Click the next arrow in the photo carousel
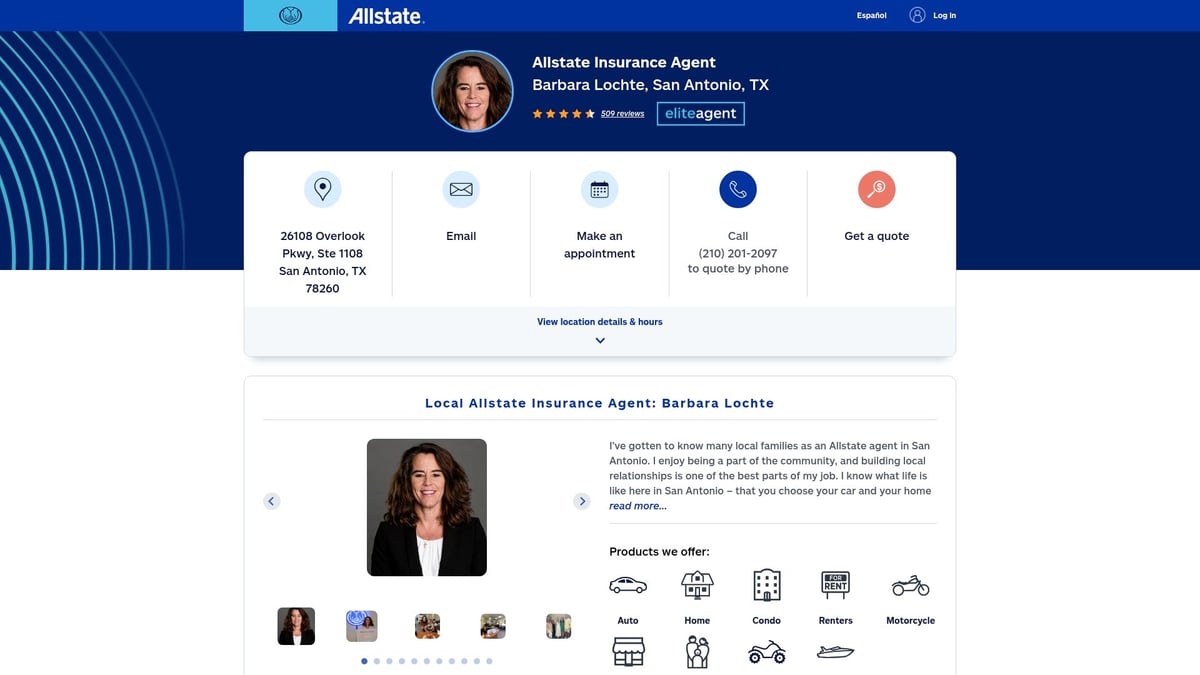 click(x=582, y=500)
